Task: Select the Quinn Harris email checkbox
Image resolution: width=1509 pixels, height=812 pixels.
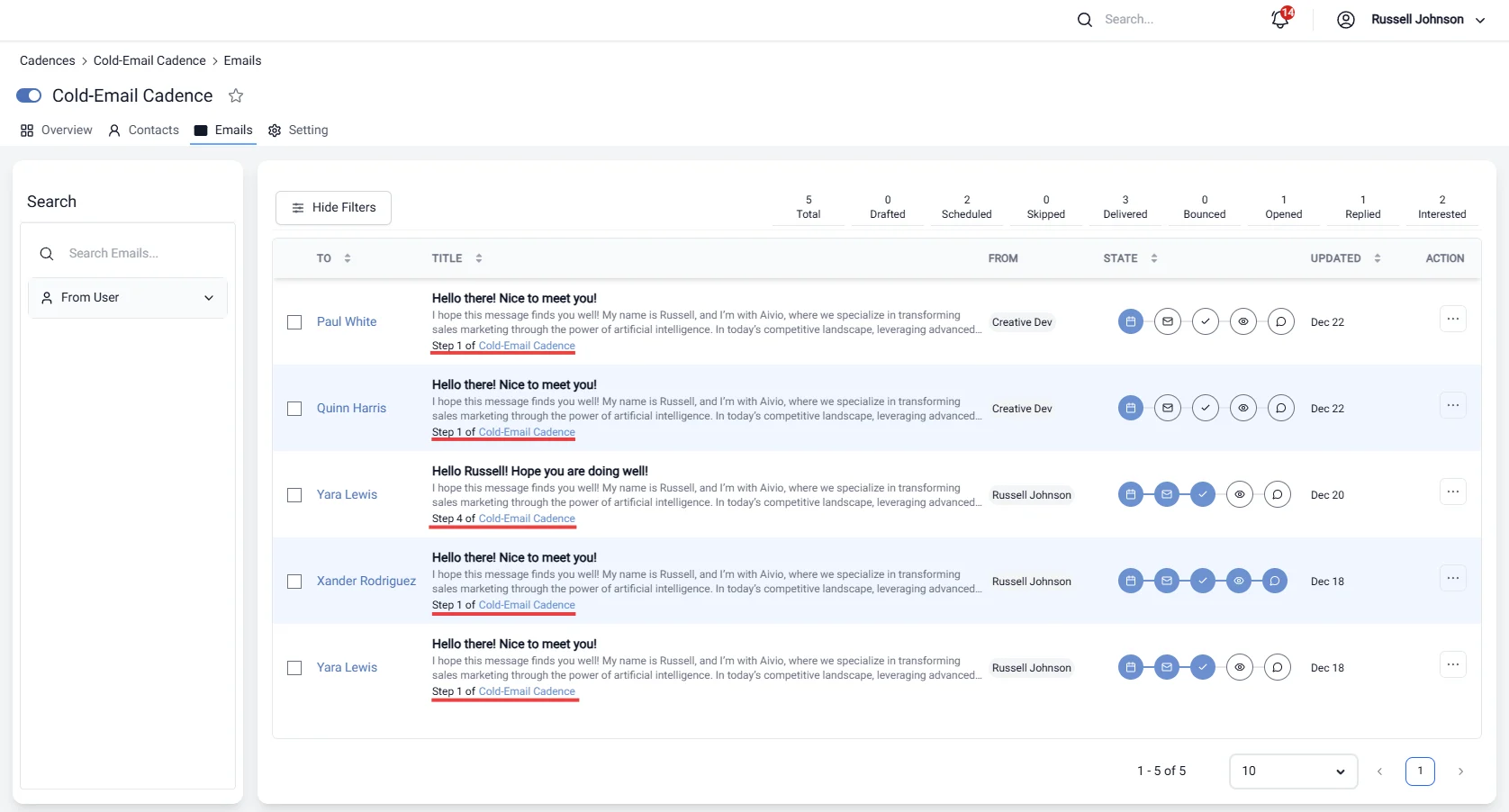Action: (294, 409)
